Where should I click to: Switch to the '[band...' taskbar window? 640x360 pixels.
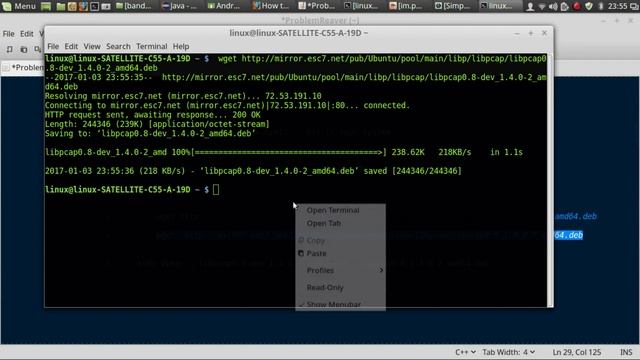pyautogui.click(x=133, y=6)
